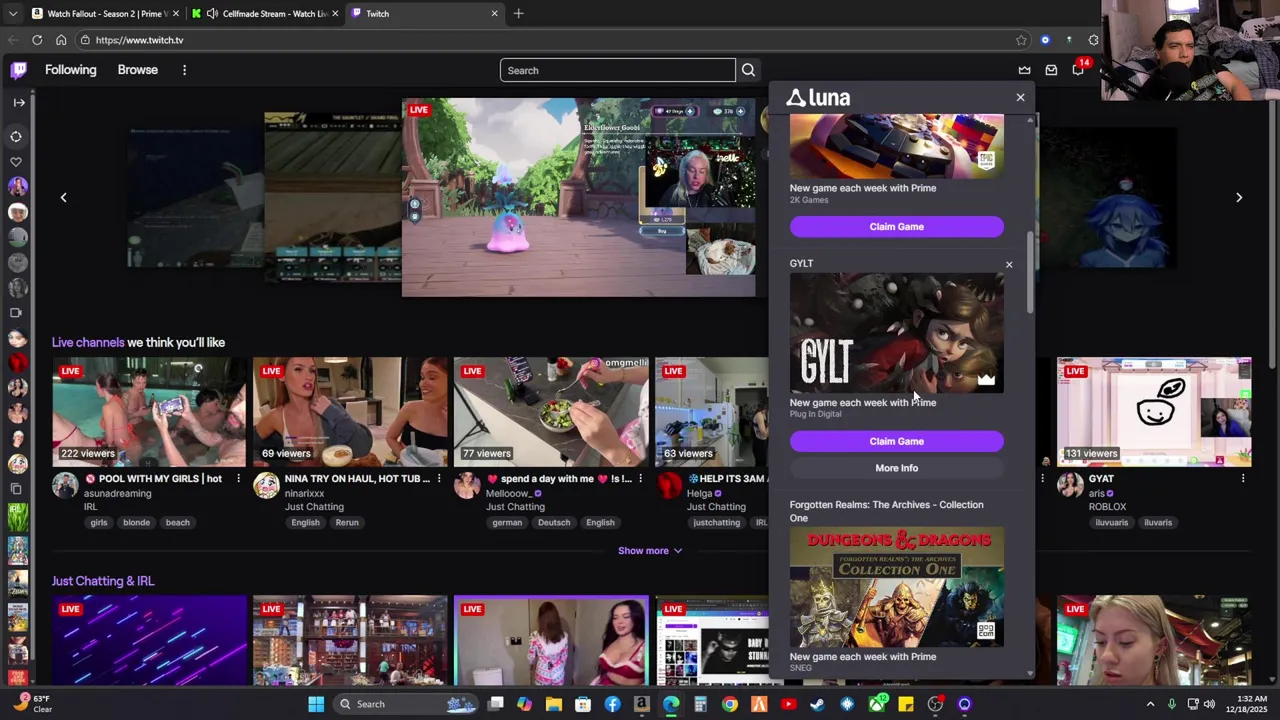Open the compass icon in the left sidebar

click(16, 136)
